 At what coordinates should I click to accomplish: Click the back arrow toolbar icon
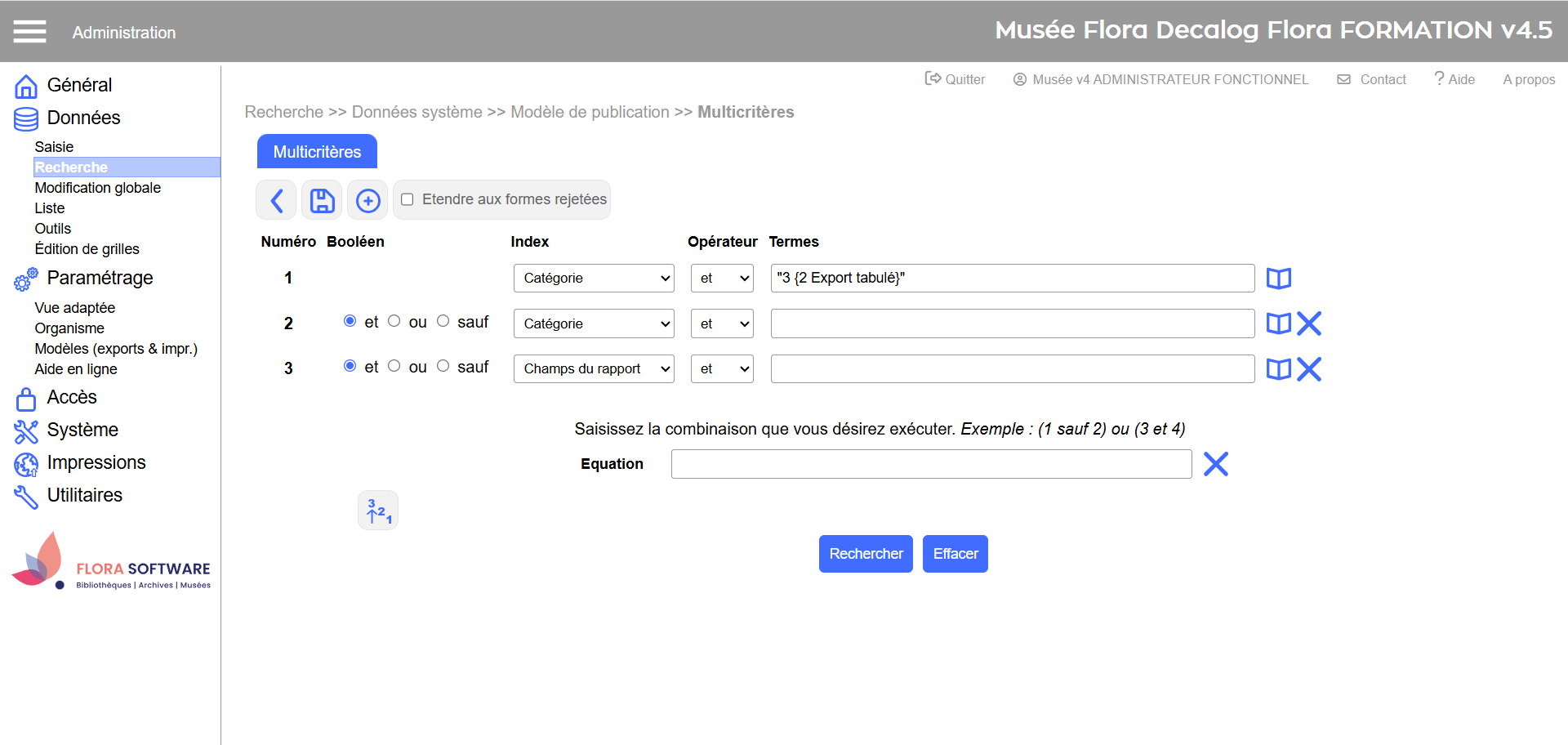coord(276,200)
